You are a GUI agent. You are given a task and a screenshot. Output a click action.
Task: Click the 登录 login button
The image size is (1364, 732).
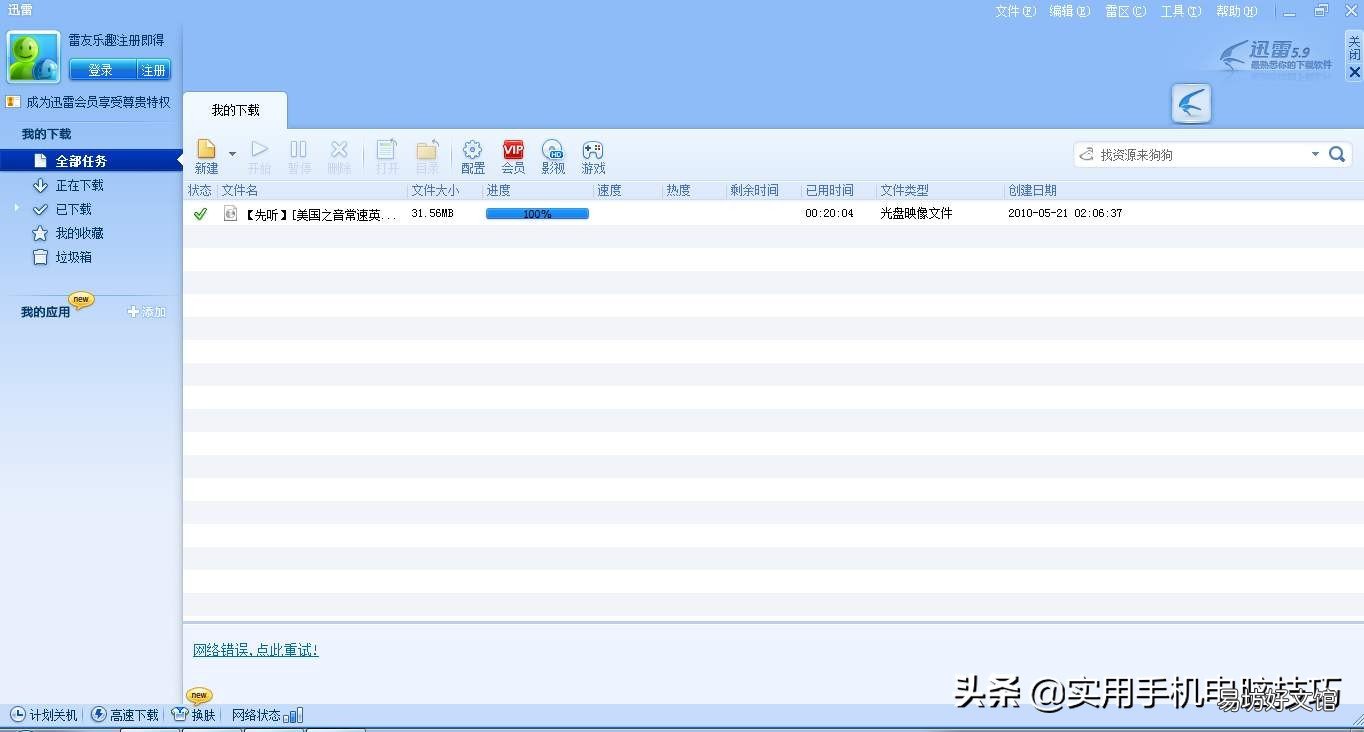point(101,70)
